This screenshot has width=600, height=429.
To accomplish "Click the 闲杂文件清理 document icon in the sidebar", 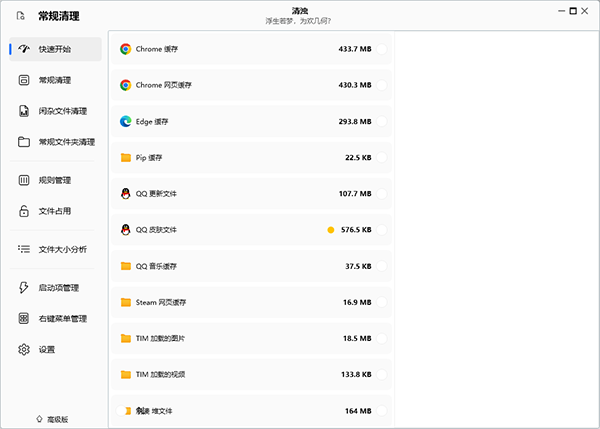I will [x=24, y=111].
